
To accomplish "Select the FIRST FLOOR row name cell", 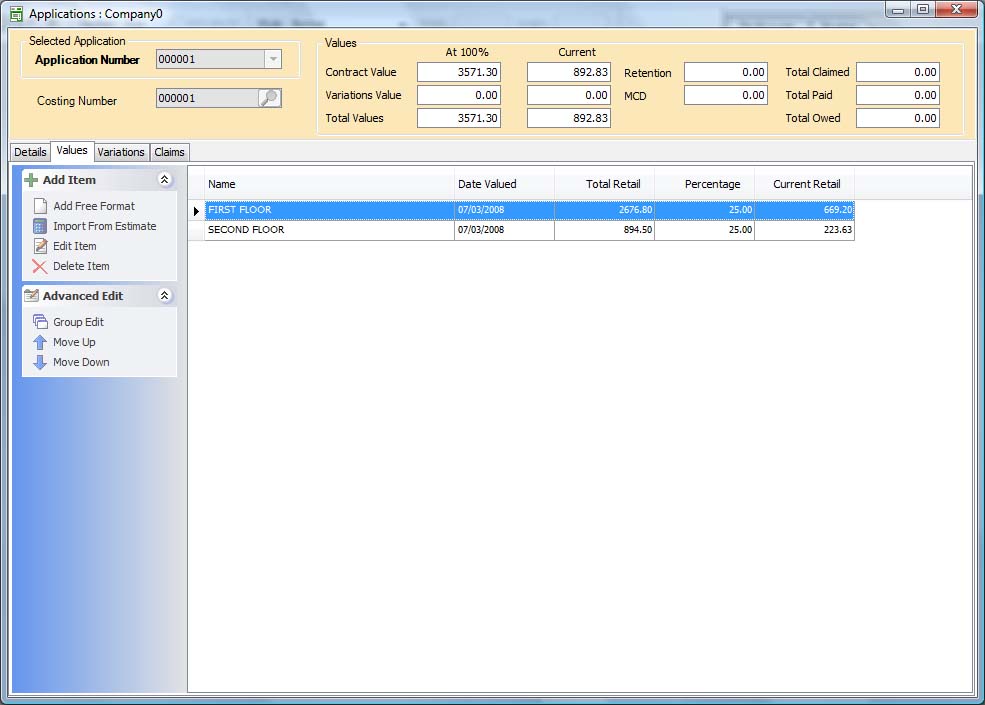I will (x=330, y=210).
